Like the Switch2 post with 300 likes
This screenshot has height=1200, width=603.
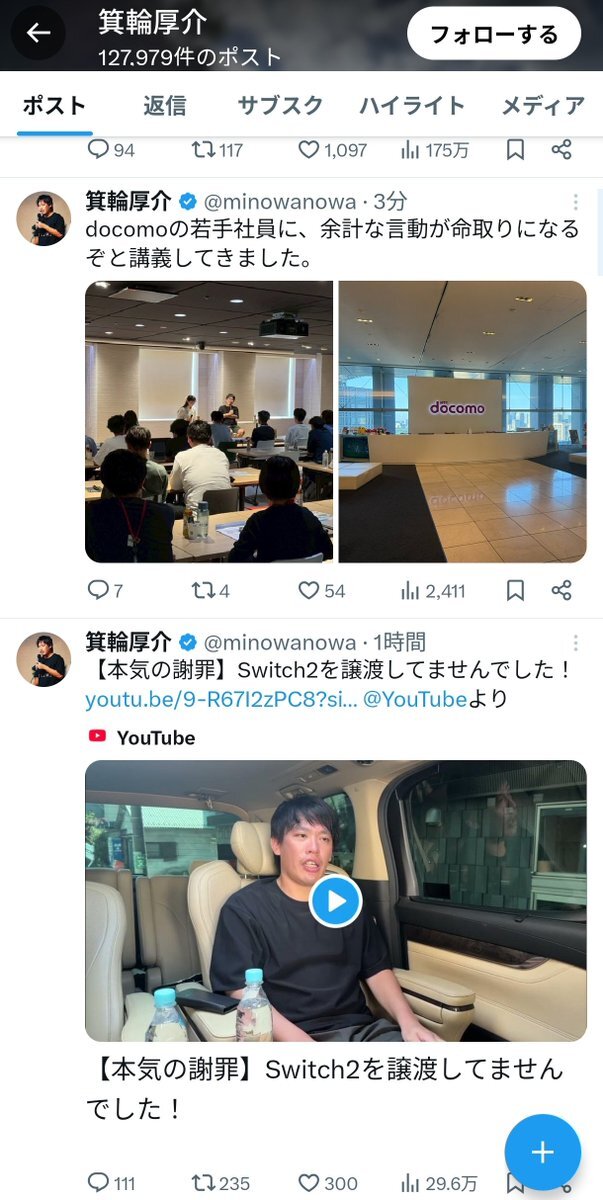328,1183
